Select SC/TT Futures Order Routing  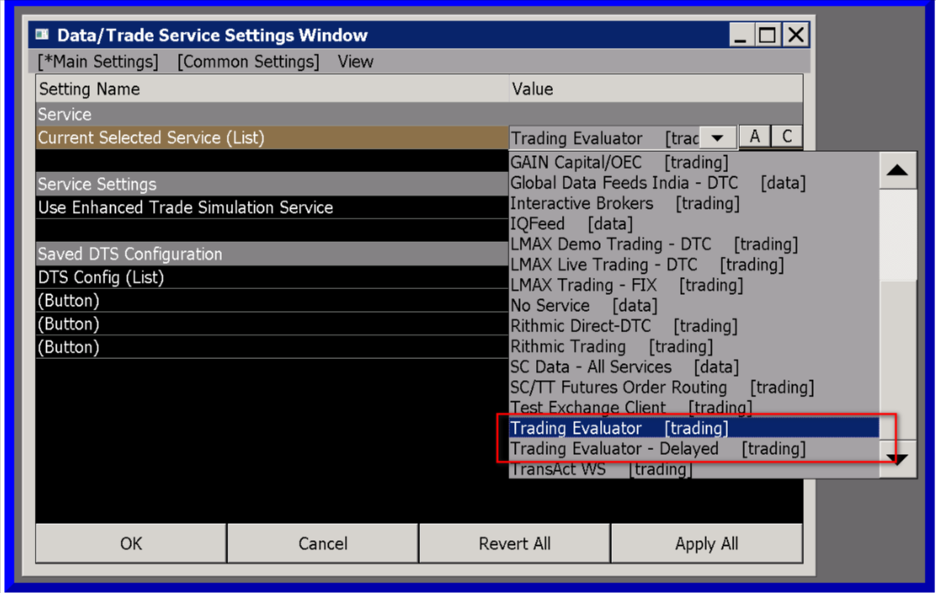coord(694,387)
